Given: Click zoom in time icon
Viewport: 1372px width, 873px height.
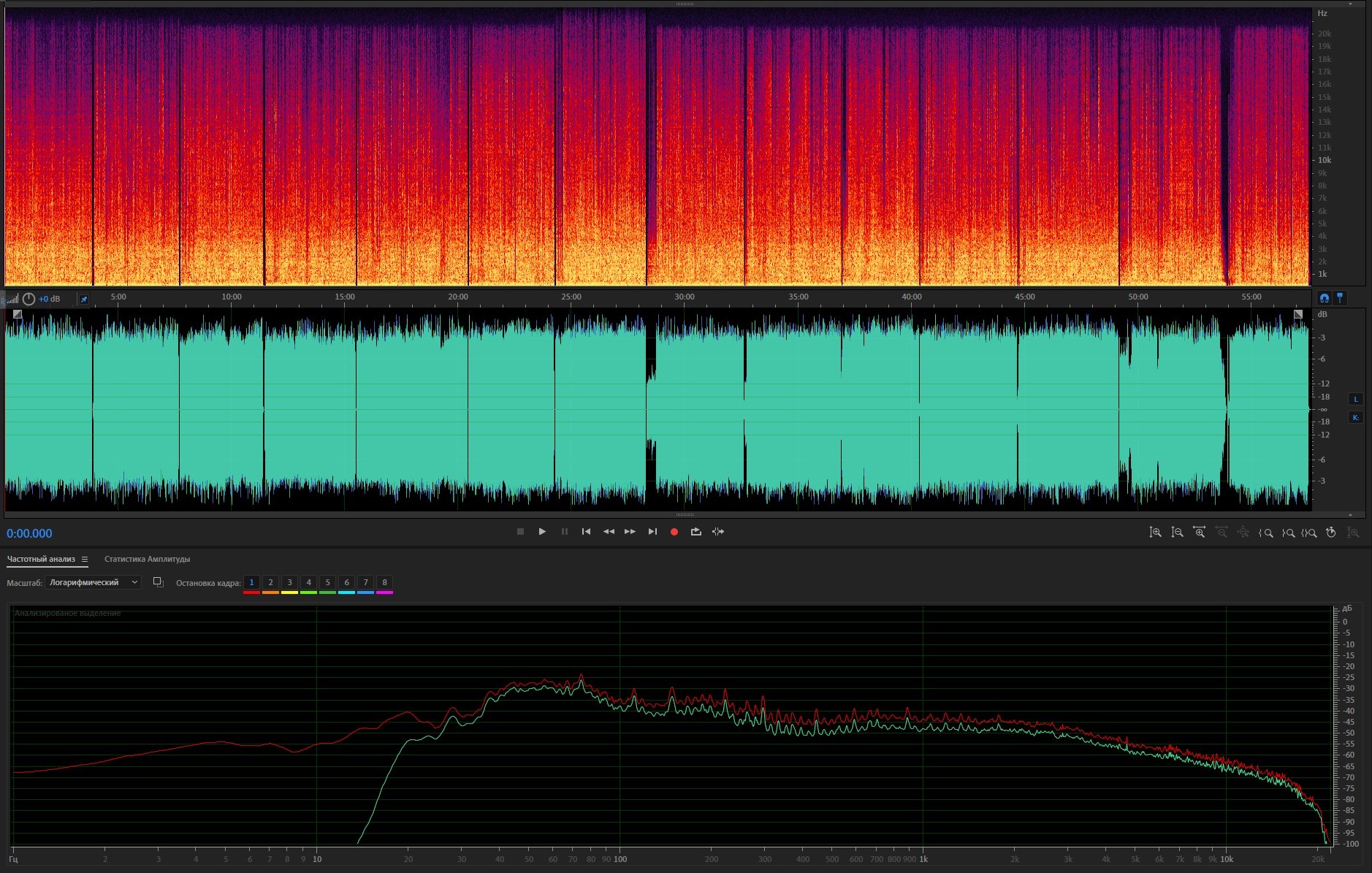Looking at the screenshot, I should 1199,533.
